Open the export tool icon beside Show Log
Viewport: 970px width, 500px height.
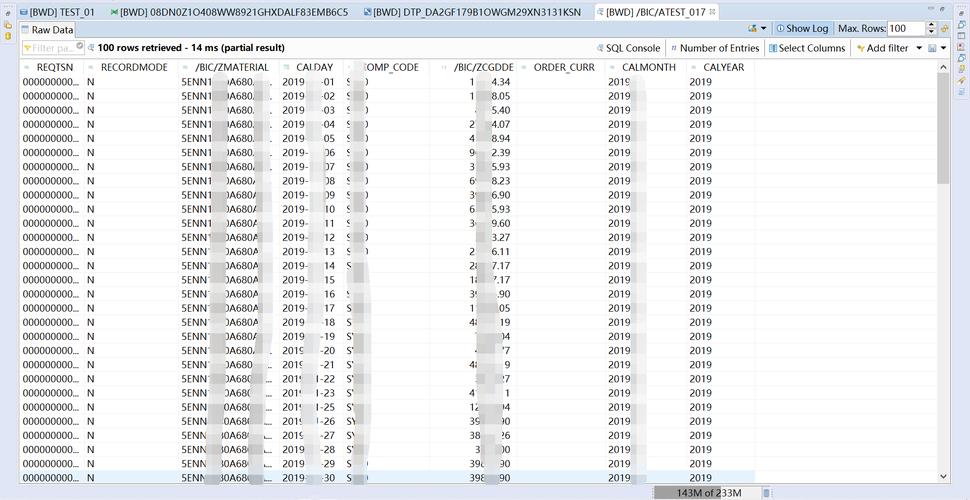point(752,28)
